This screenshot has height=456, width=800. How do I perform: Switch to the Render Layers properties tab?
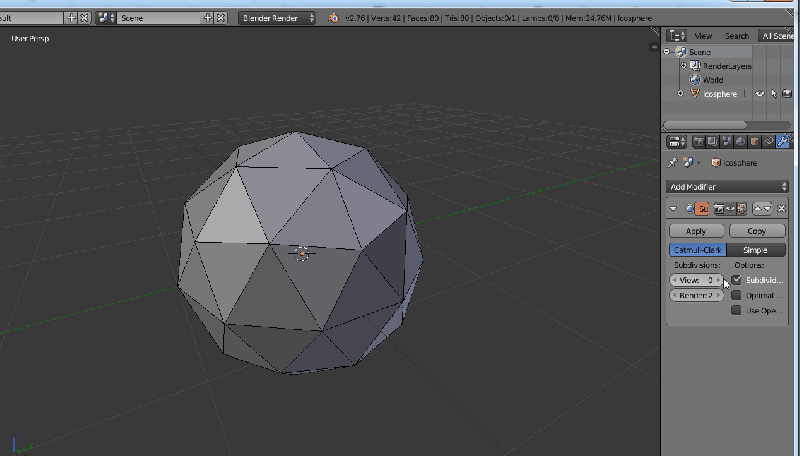[712, 142]
